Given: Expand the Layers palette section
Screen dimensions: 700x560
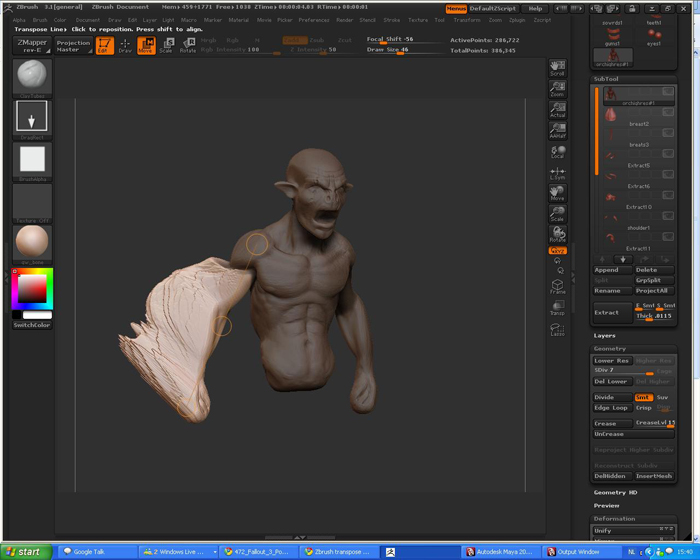Looking at the screenshot, I should pyautogui.click(x=606, y=336).
